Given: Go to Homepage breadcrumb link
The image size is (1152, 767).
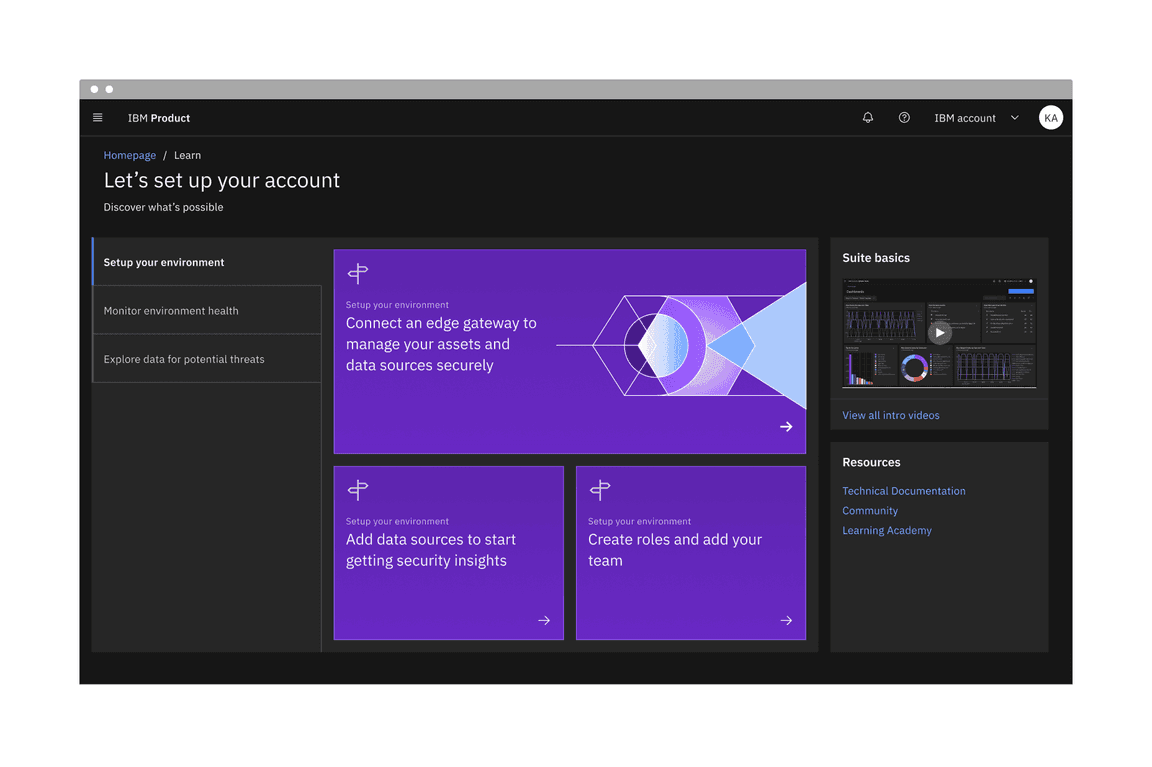Looking at the screenshot, I should (130, 156).
